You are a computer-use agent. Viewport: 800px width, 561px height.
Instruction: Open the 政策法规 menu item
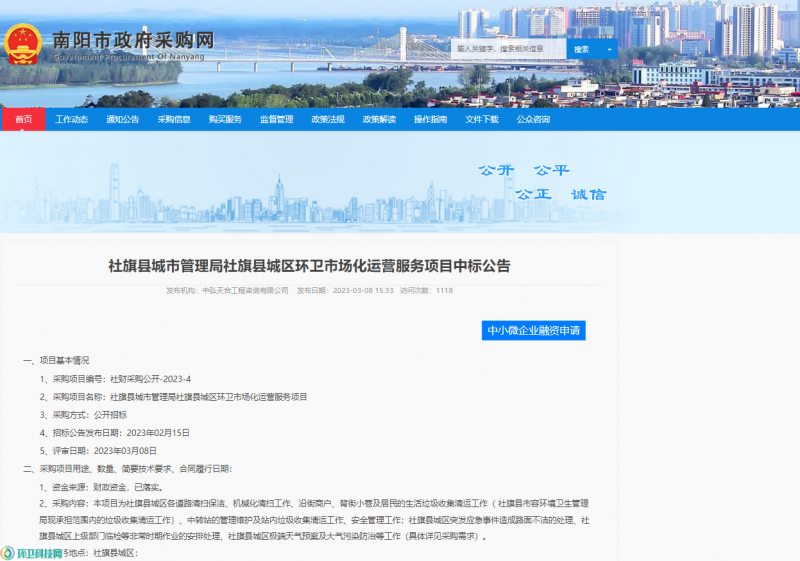[x=328, y=120]
